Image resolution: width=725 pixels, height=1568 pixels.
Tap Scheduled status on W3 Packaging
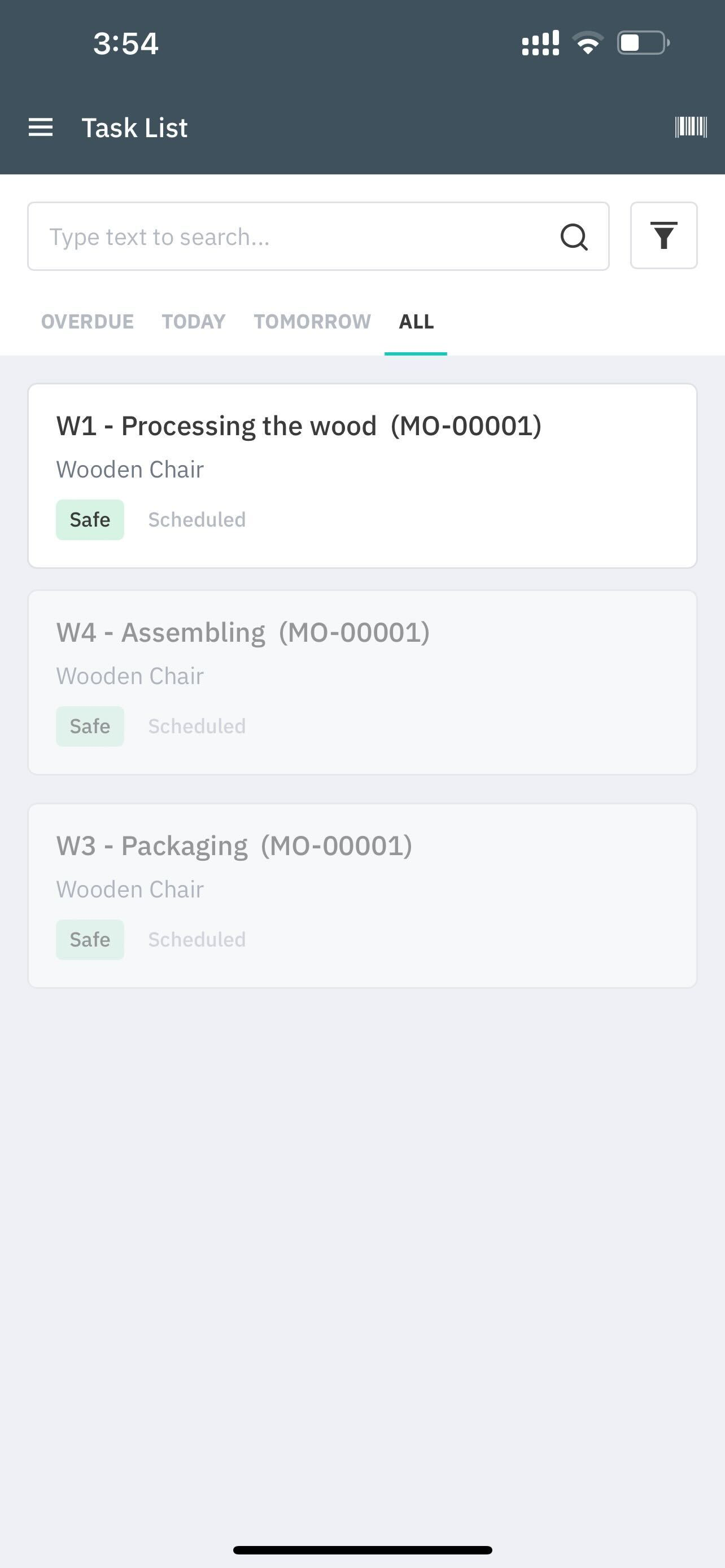click(x=197, y=939)
